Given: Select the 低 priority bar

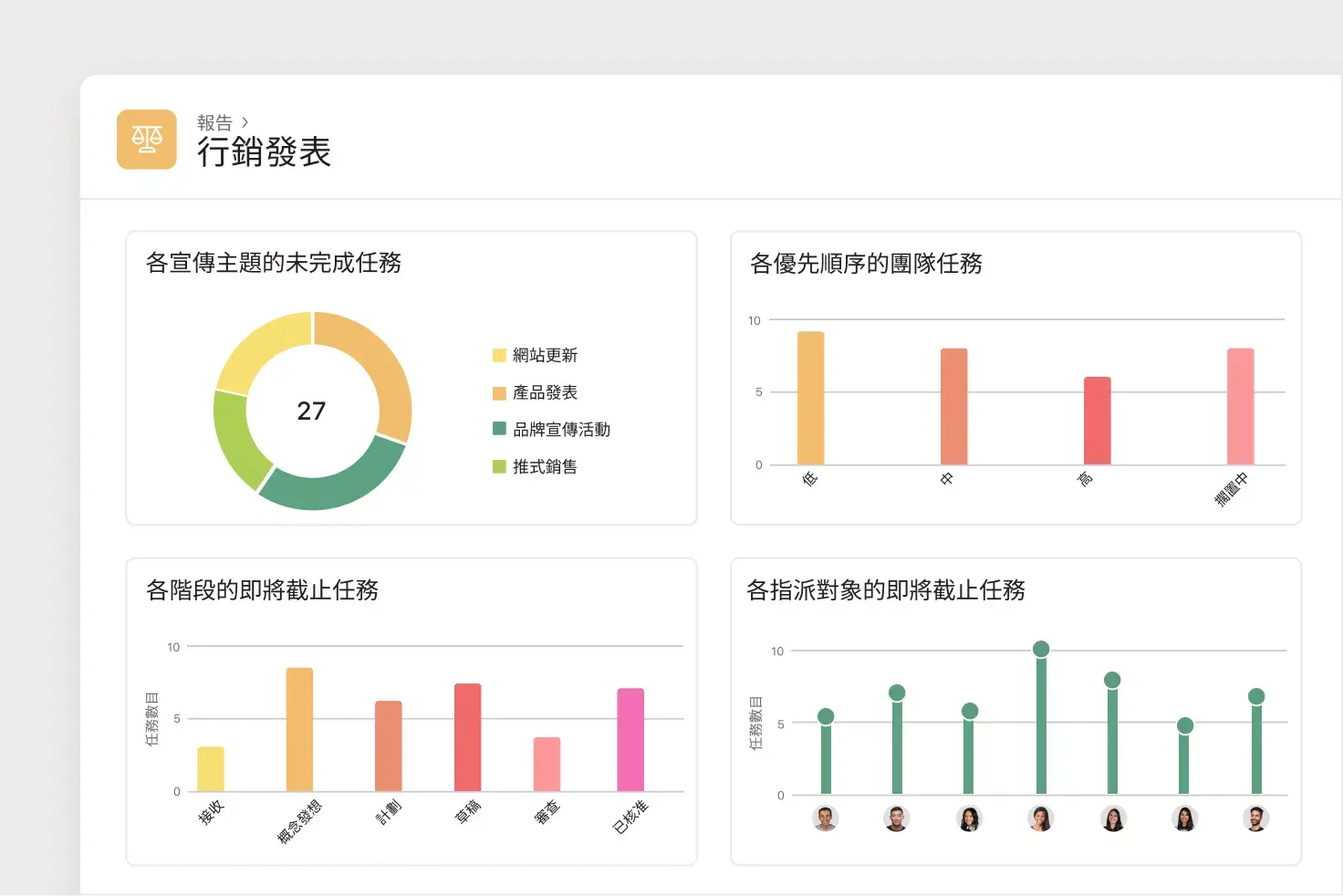Looking at the screenshot, I should 810,397.
